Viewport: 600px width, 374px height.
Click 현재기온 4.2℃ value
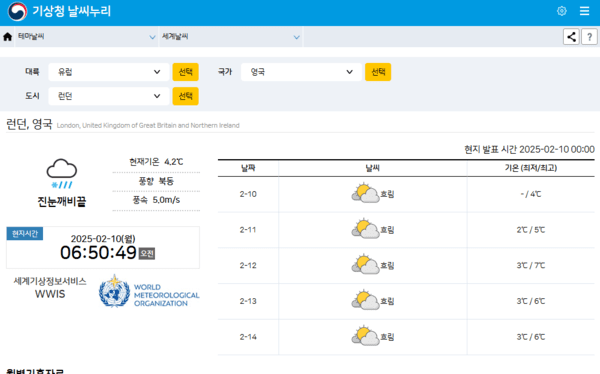coord(156,162)
